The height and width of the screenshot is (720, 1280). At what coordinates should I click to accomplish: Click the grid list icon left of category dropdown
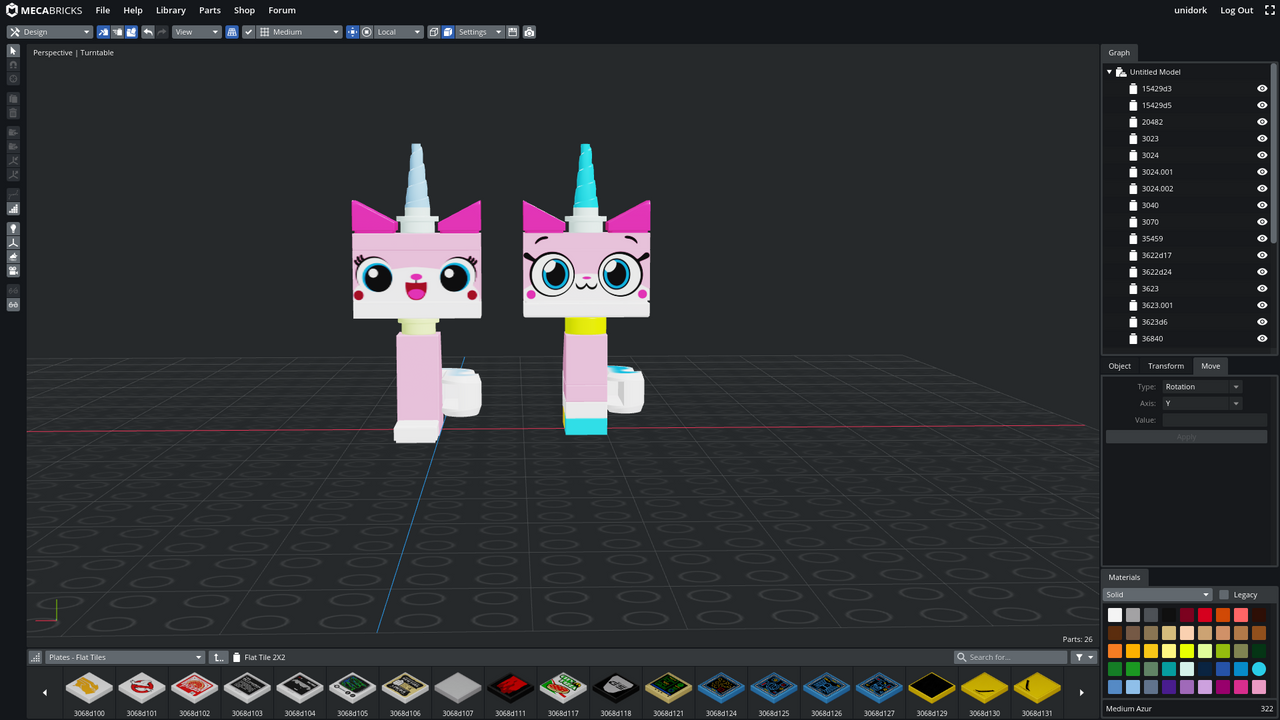coord(36,657)
